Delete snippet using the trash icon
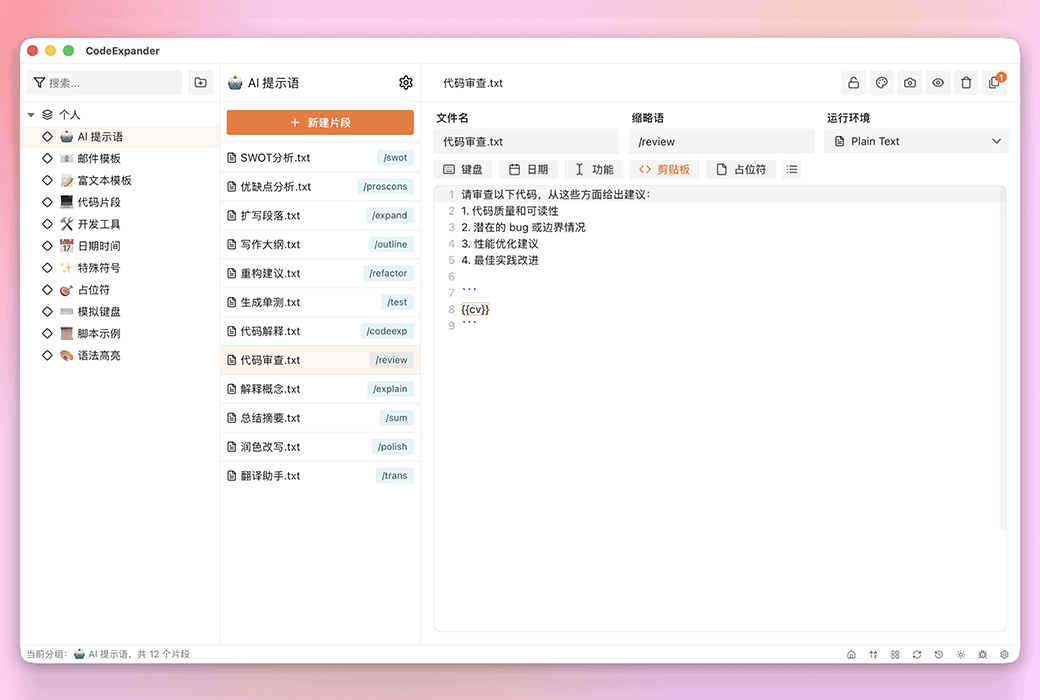Image resolution: width=1040 pixels, height=700 pixels. coord(965,83)
